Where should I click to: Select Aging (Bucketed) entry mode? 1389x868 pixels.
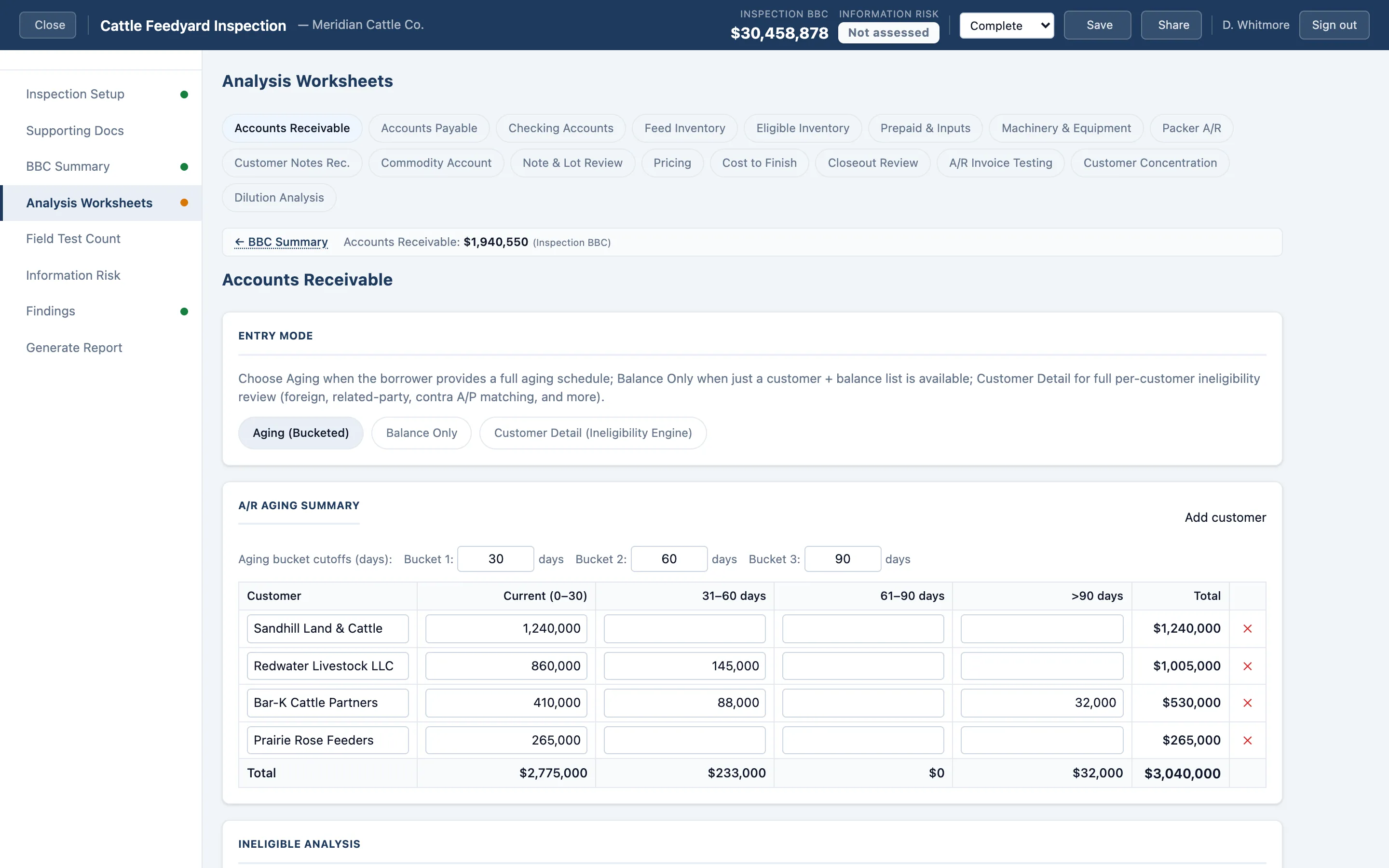coord(301,433)
